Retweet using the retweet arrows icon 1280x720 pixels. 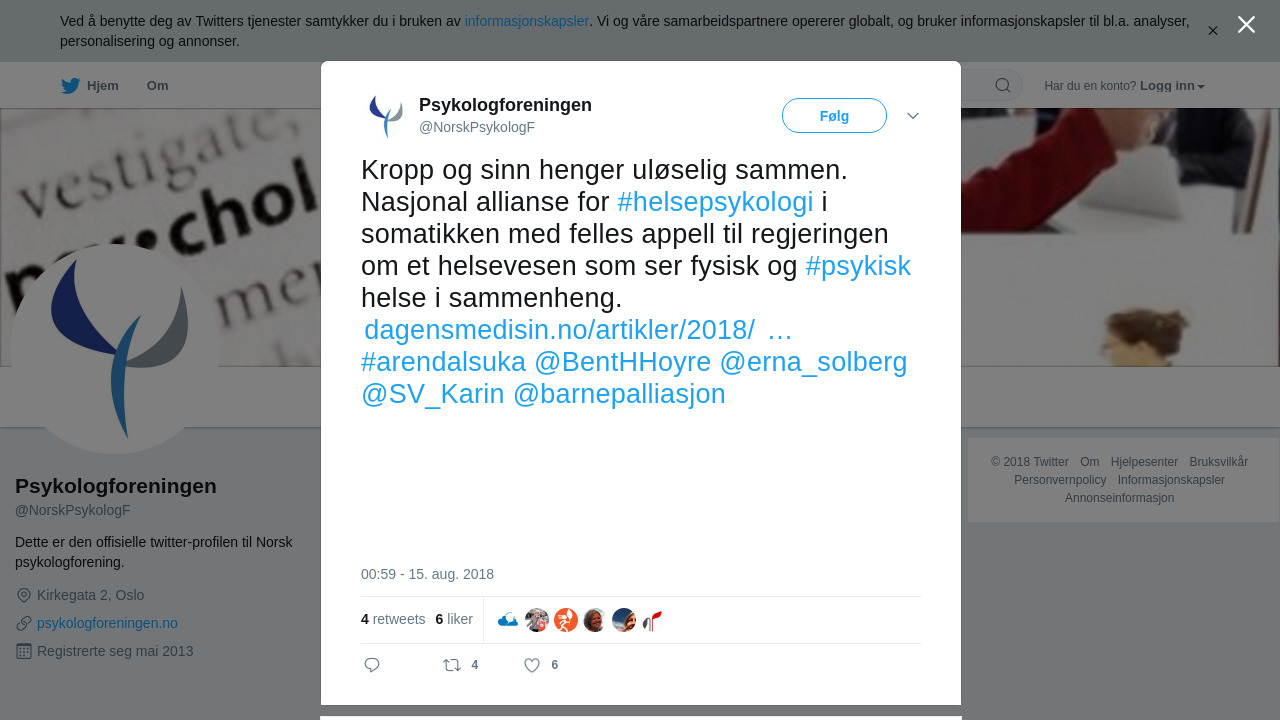point(452,665)
